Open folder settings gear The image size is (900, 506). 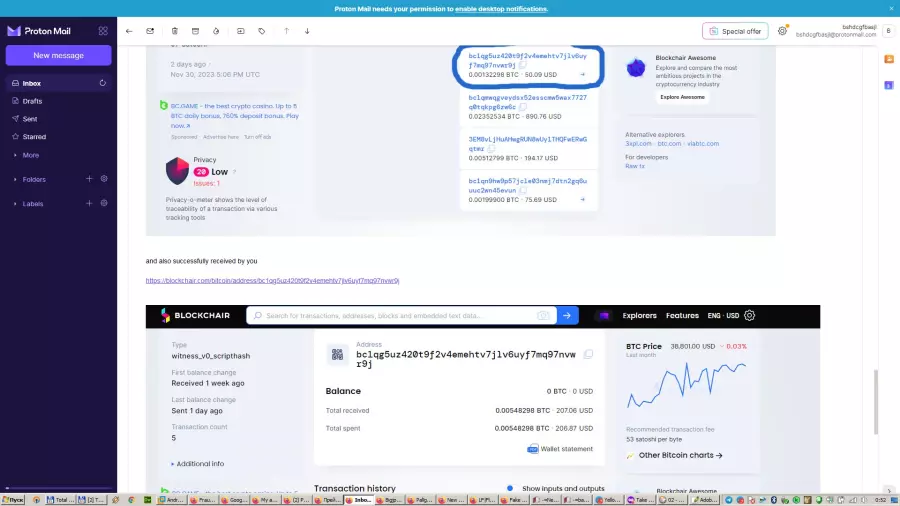(x=104, y=179)
